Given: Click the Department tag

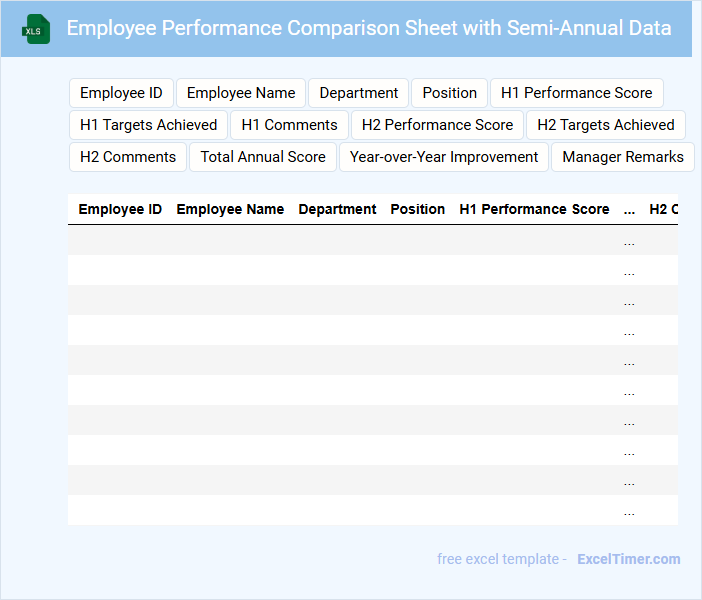Looking at the screenshot, I should 359,93.
